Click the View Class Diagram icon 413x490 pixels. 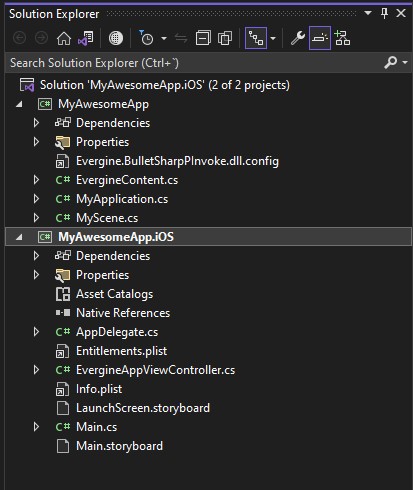pyautogui.click(x=342, y=38)
